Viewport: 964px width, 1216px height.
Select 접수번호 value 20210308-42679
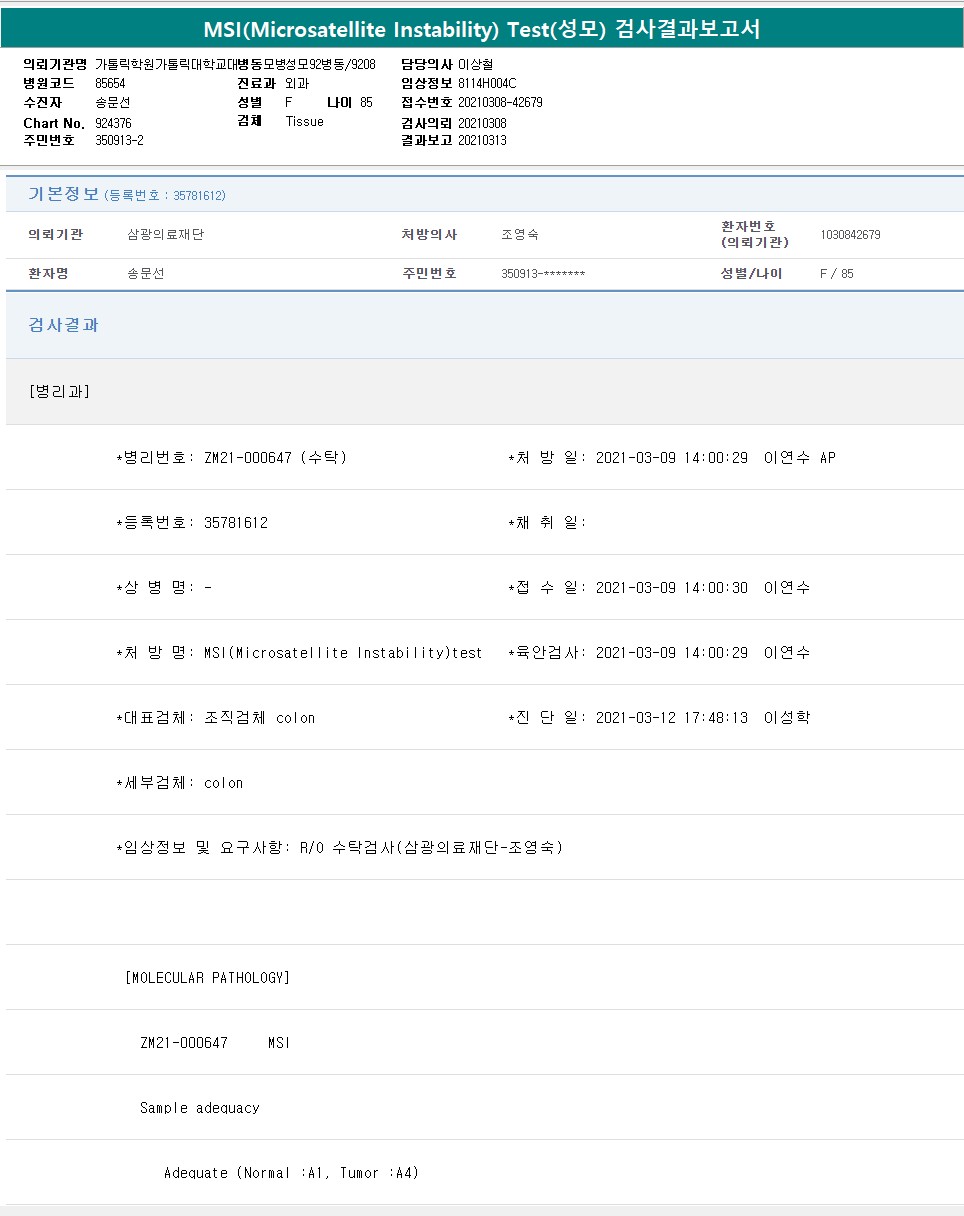tap(500, 102)
